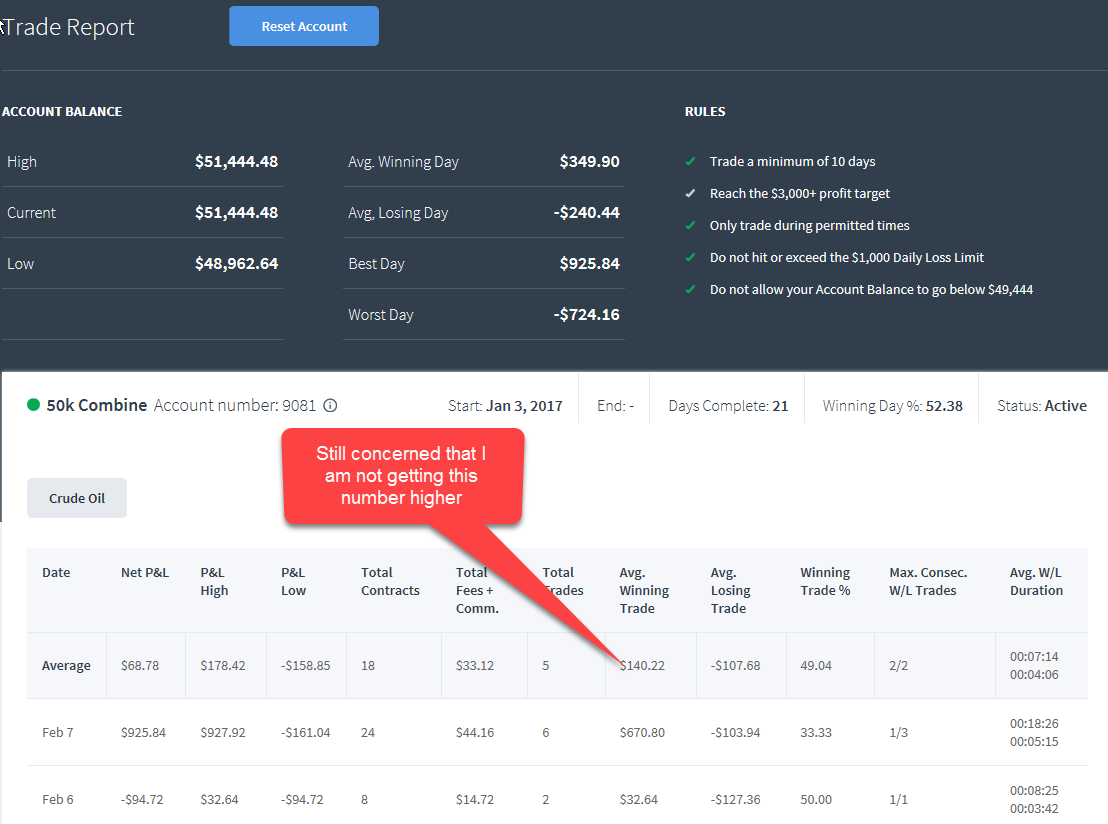Click the Current balance $51,444.48
The width and height of the screenshot is (1108, 824).
click(236, 213)
